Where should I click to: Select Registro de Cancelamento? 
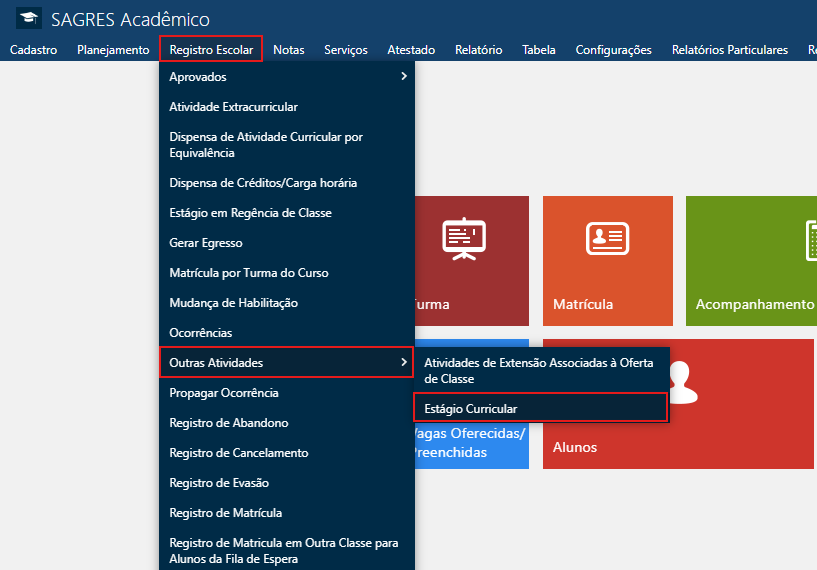point(287,453)
